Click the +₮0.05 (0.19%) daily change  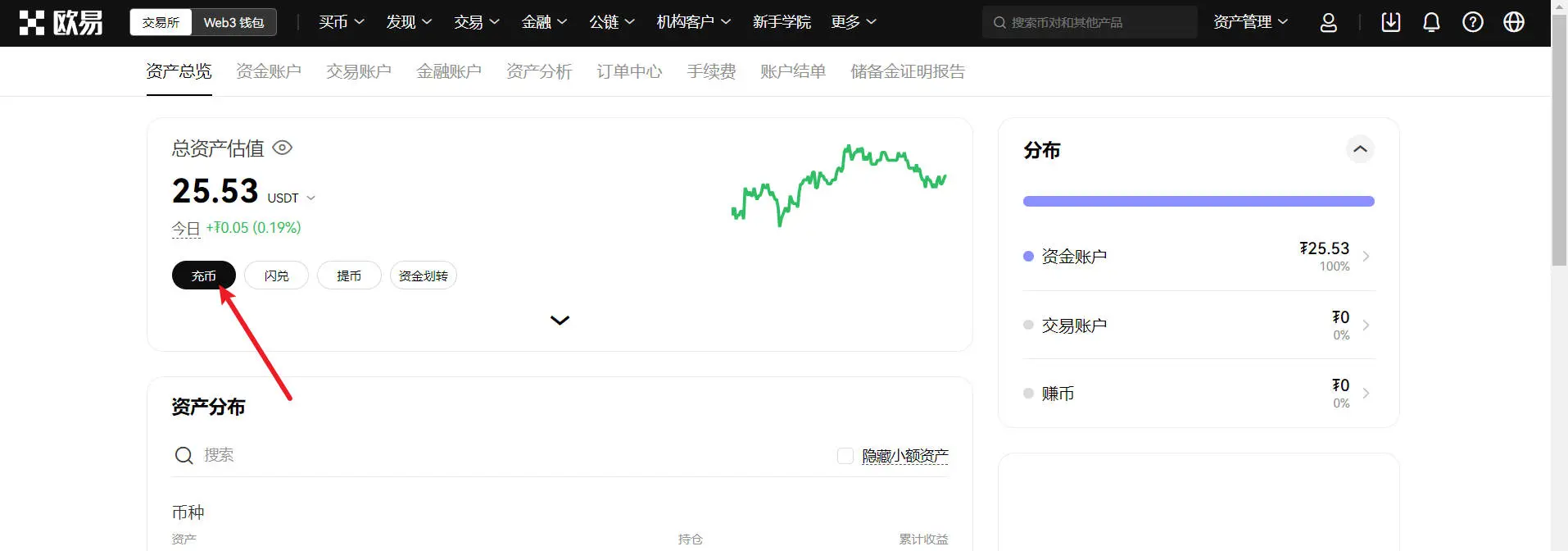click(253, 228)
